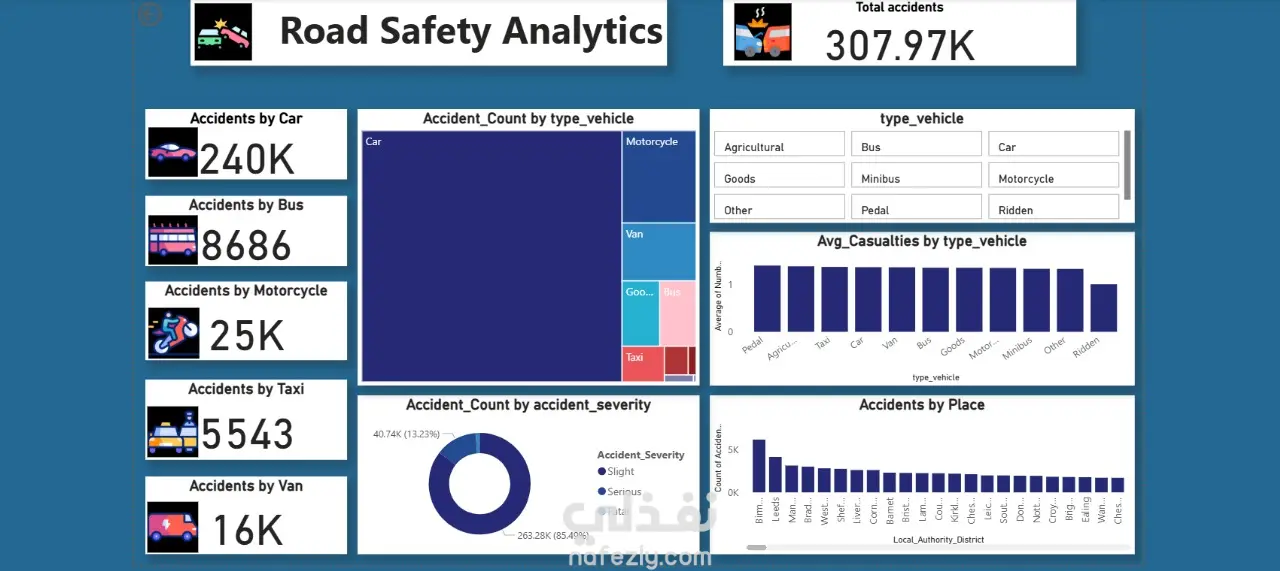Click the van icon in Accidents by Van
The height and width of the screenshot is (571, 1280).
pyautogui.click(x=173, y=527)
